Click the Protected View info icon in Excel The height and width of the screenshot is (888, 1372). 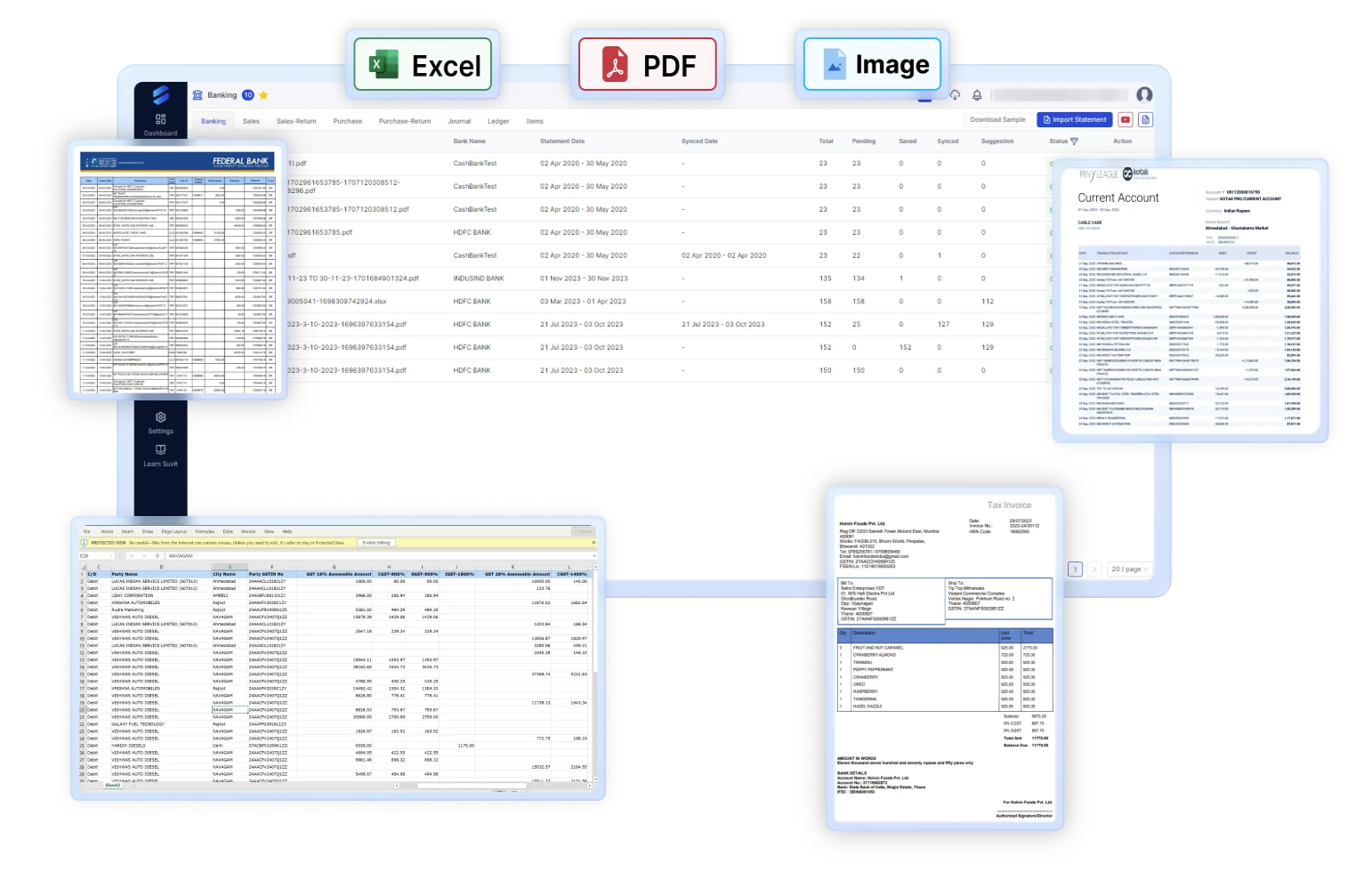coord(85,543)
